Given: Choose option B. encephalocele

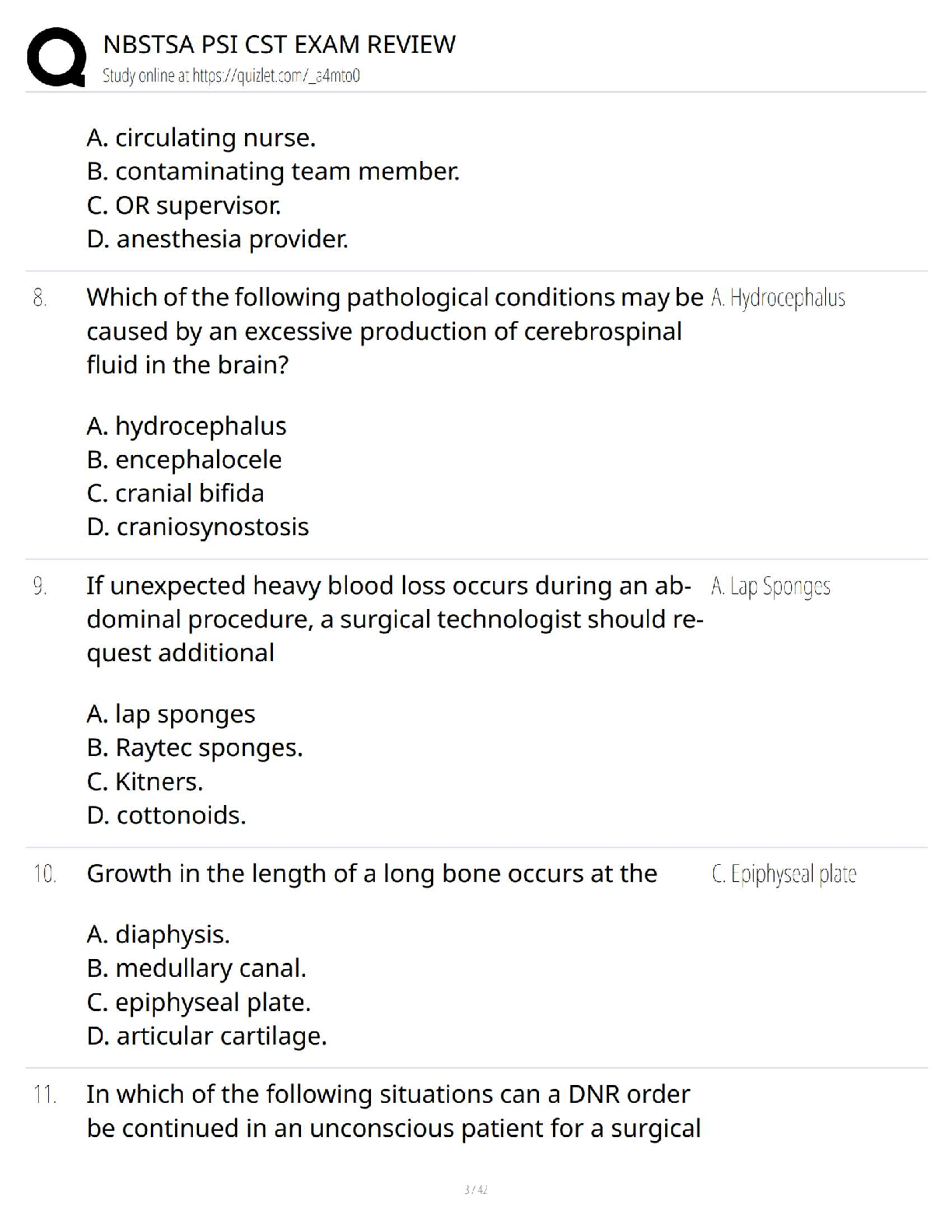Looking at the screenshot, I should (184, 460).
